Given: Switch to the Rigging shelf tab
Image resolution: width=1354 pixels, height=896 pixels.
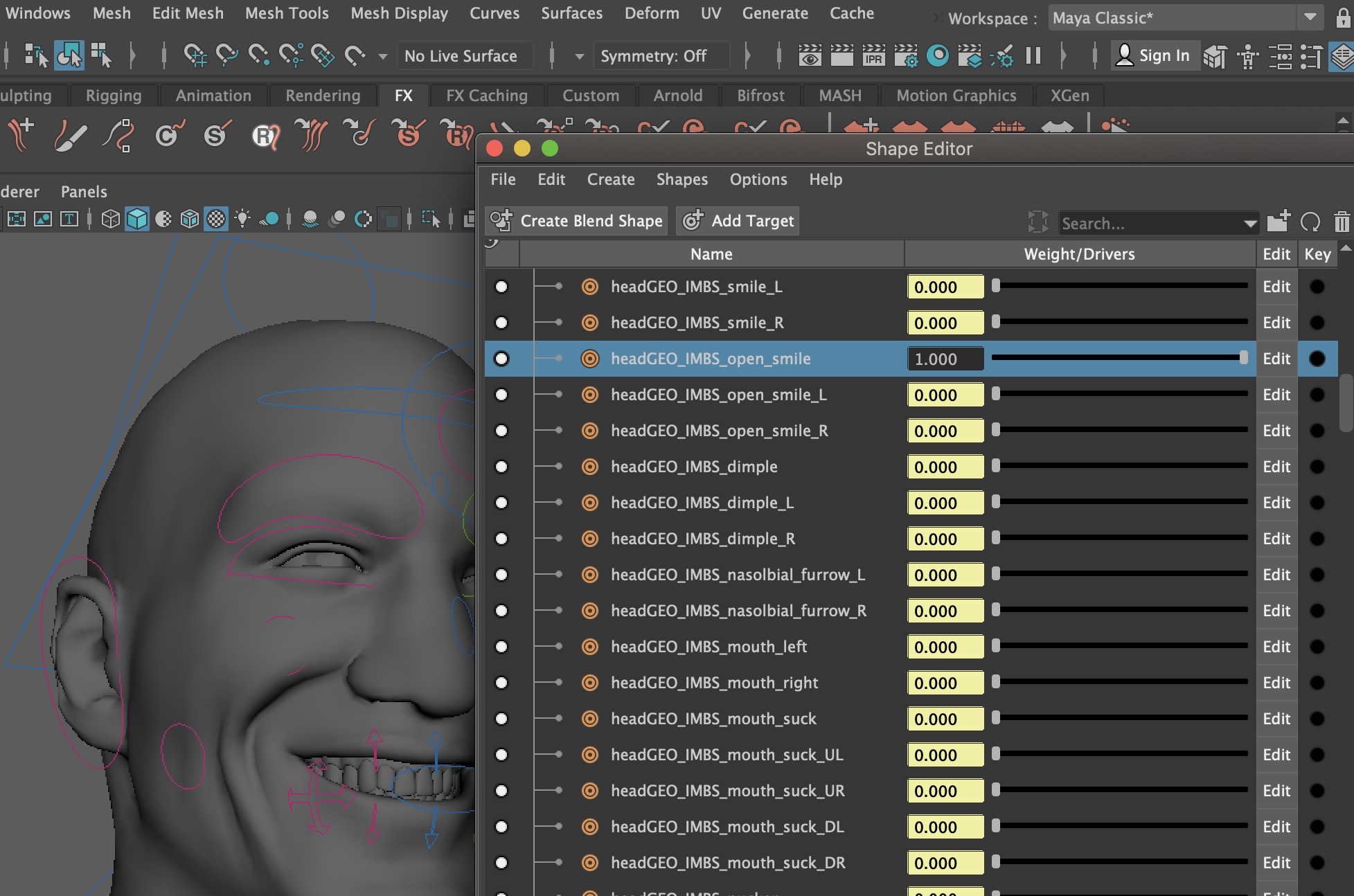Looking at the screenshot, I should pos(114,96).
